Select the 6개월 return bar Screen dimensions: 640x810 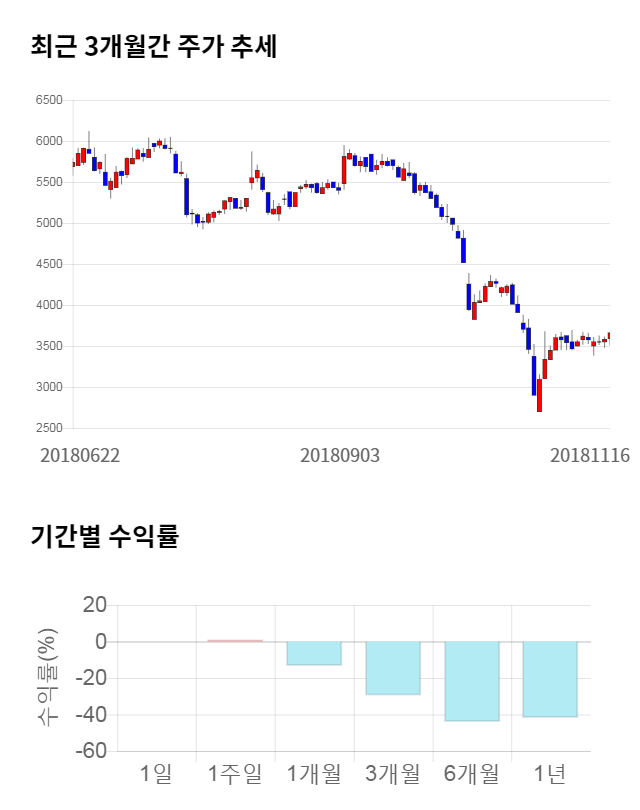tap(471, 681)
